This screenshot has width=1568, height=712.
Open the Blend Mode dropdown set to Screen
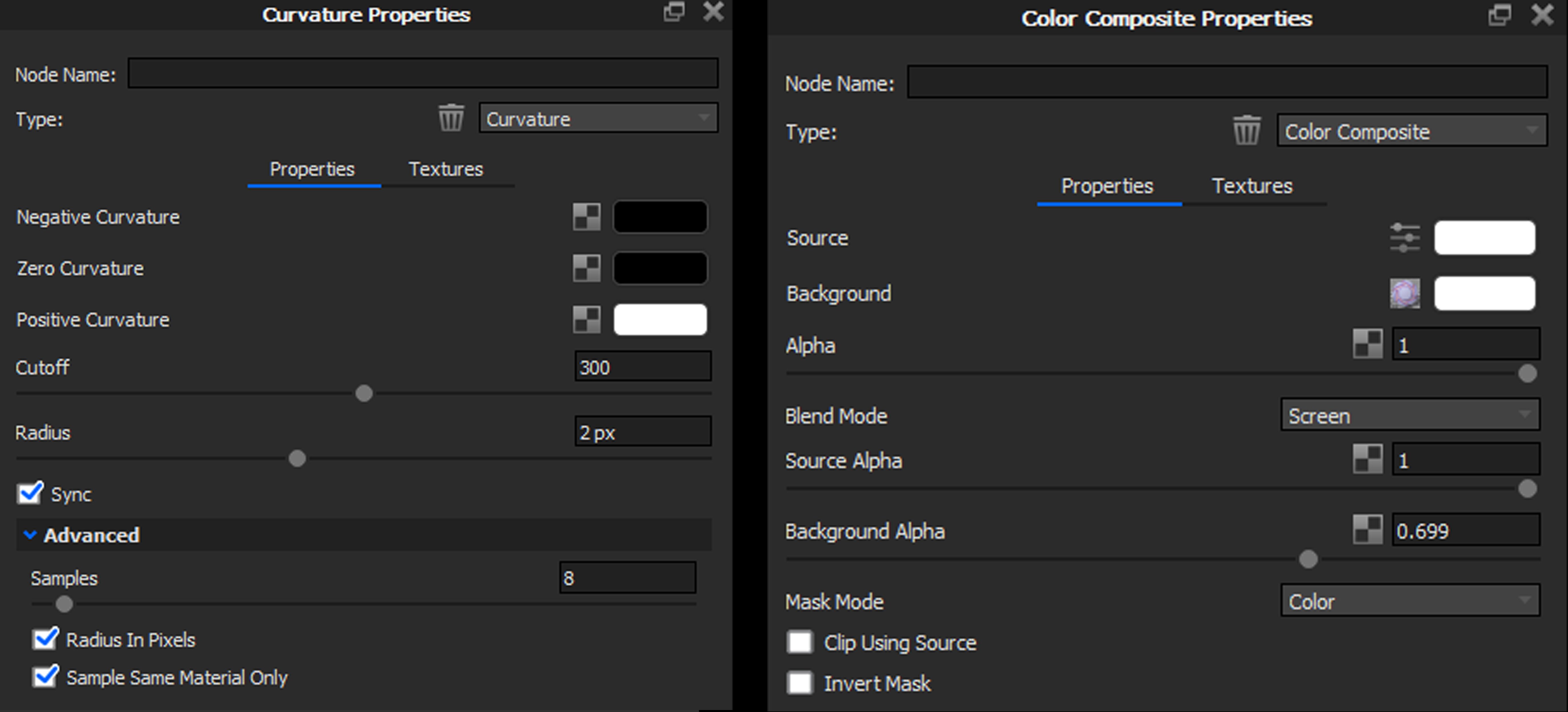click(1410, 415)
